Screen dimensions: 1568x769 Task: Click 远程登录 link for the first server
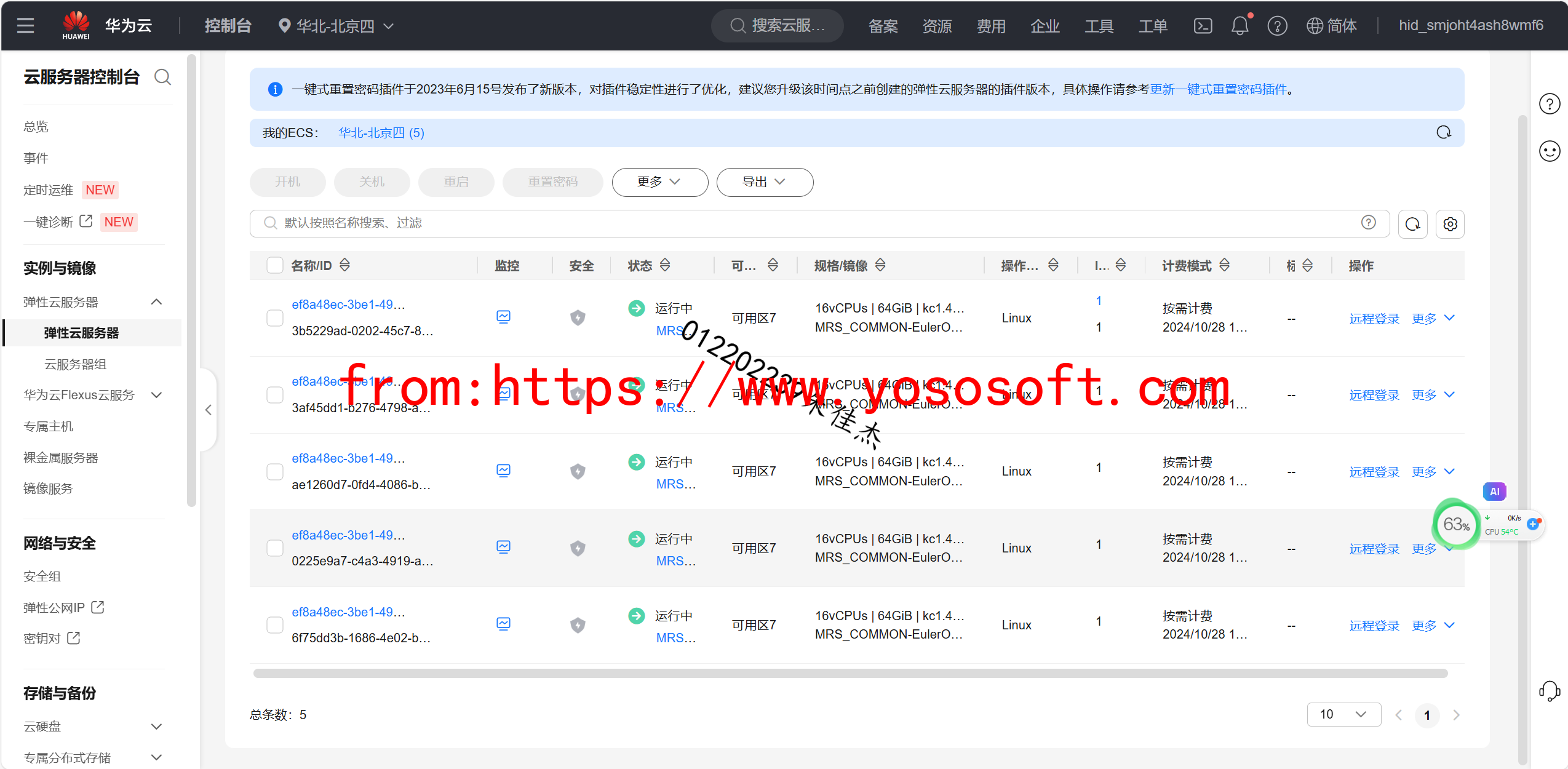(x=1374, y=319)
